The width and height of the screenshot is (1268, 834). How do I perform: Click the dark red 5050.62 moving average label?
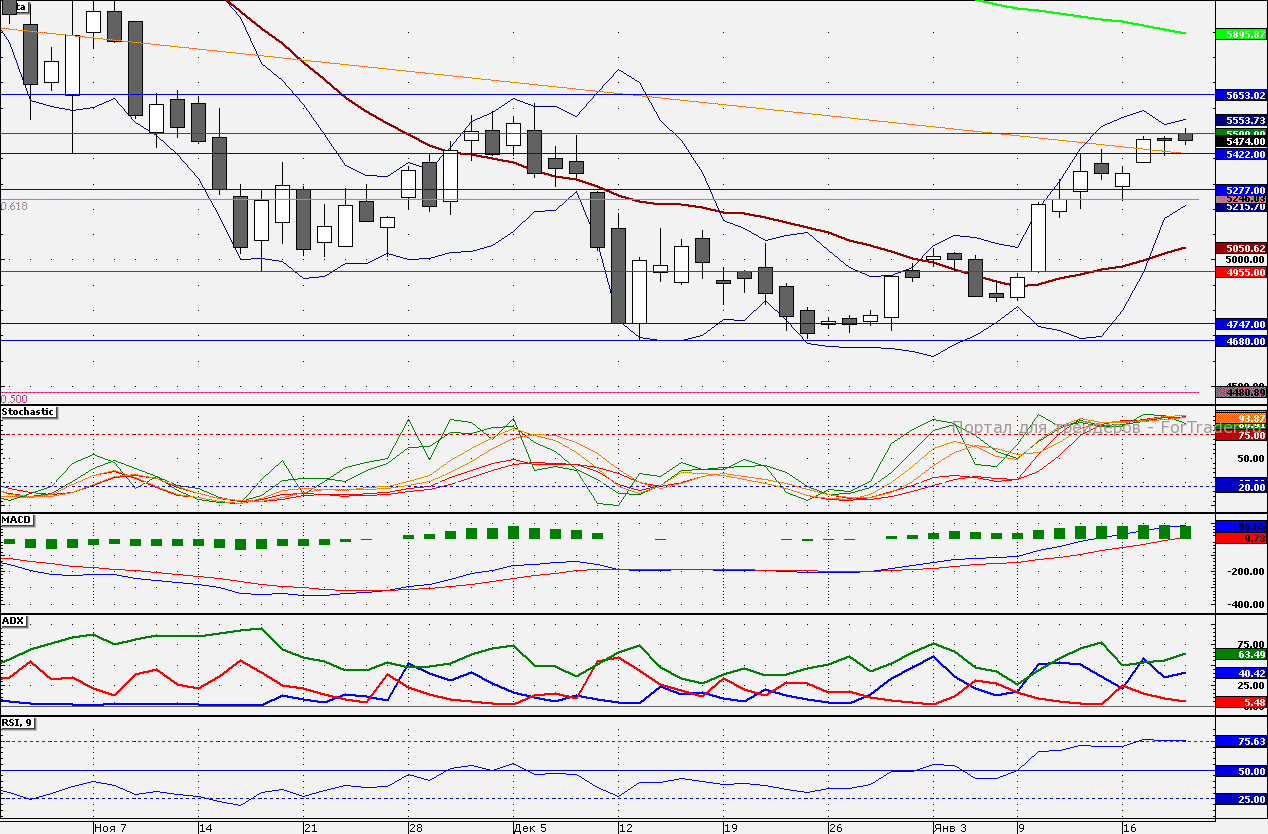pos(1240,248)
